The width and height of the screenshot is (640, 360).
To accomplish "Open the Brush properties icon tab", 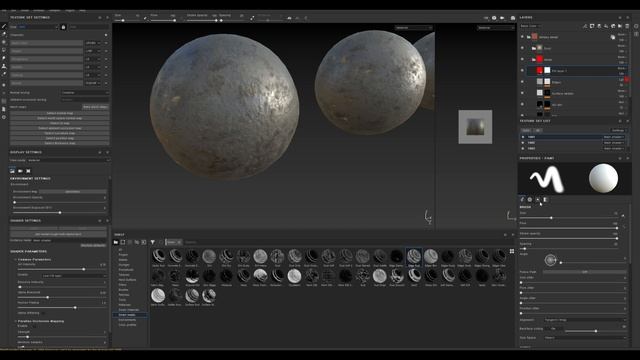I will (x=522, y=200).
